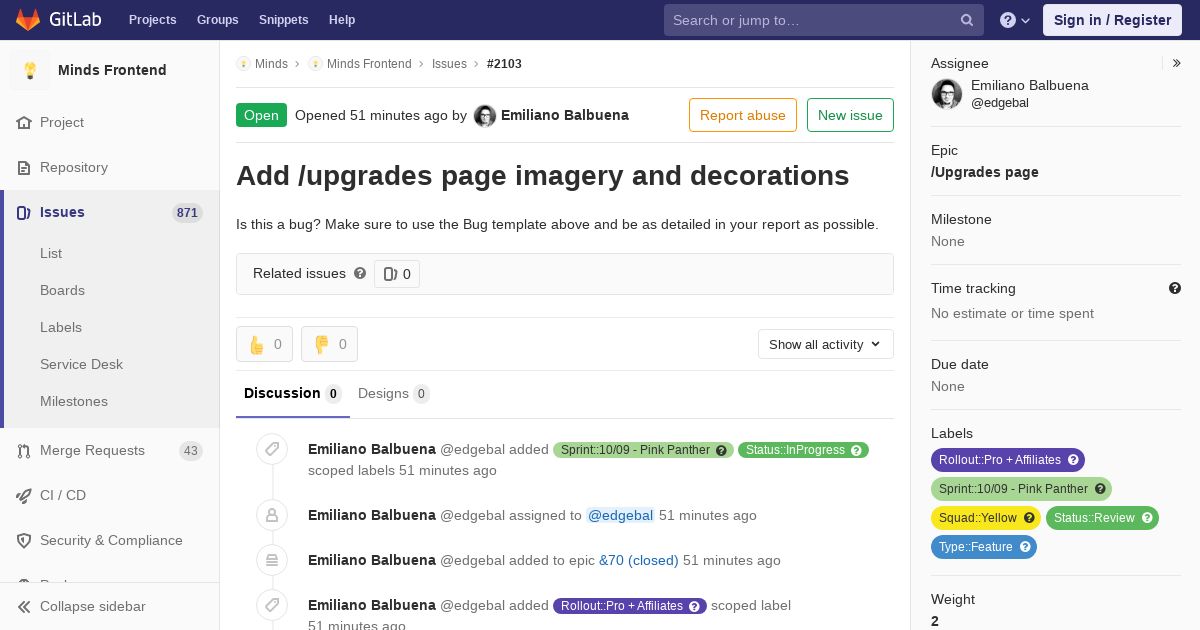Click help icon on Status::Review label
Screen dimensions: 1200x630
[x=1147, y=518]
